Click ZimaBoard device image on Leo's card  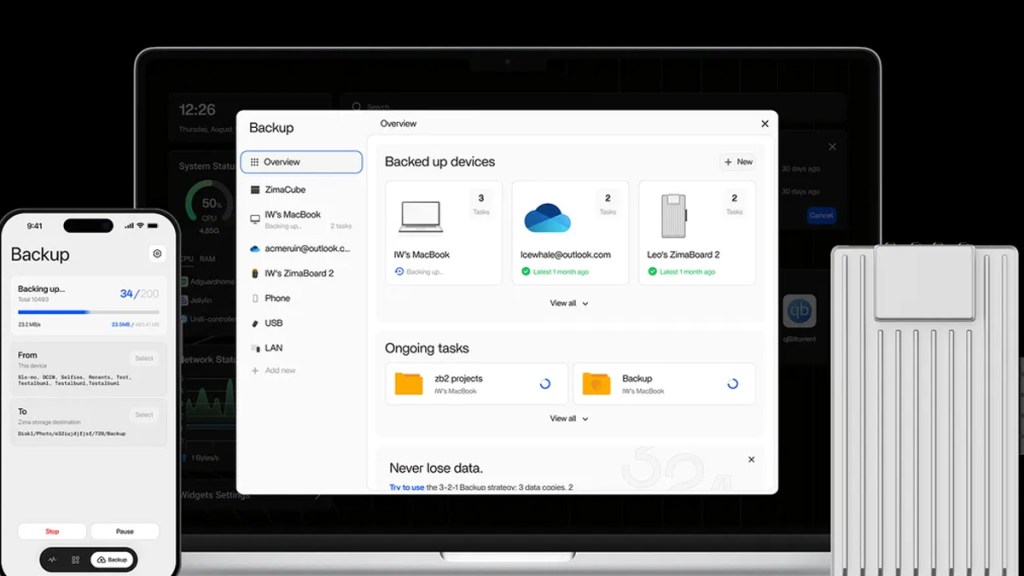(x=674, y=216)
